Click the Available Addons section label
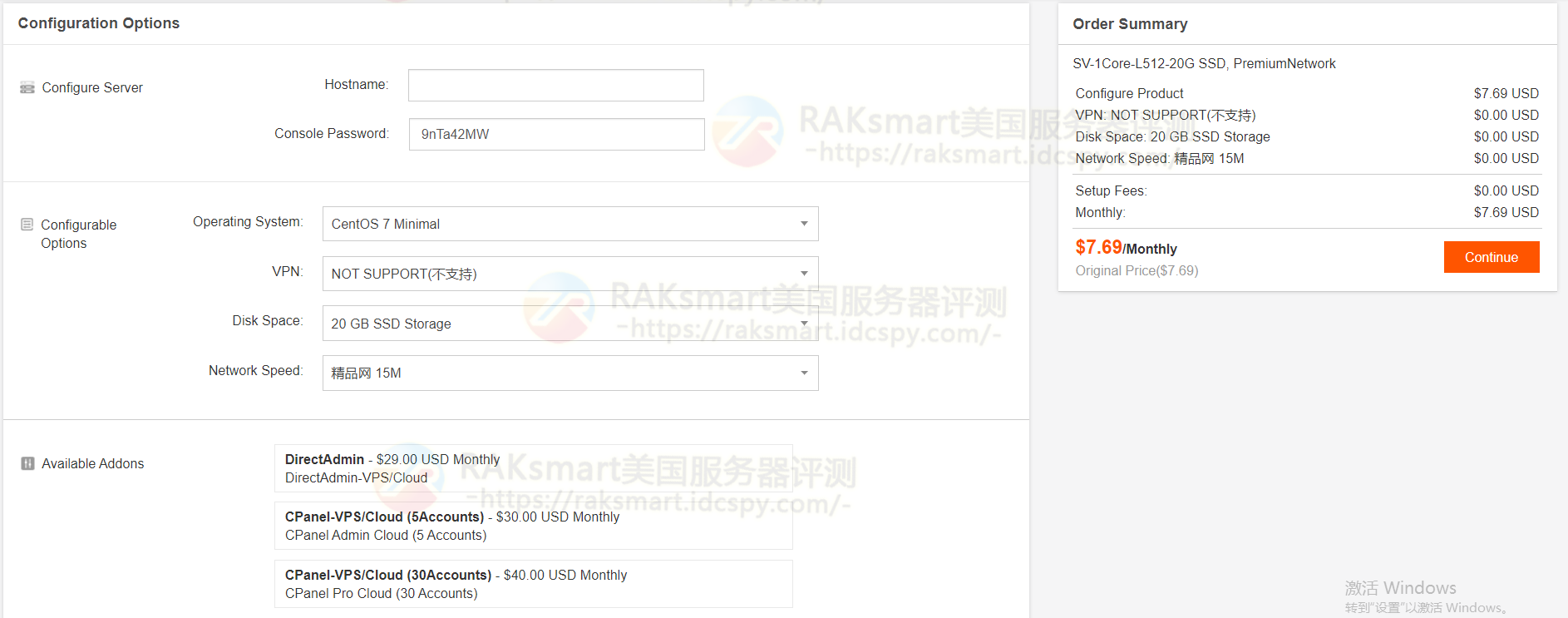1568x618 pixels. [x=92, y=463]
